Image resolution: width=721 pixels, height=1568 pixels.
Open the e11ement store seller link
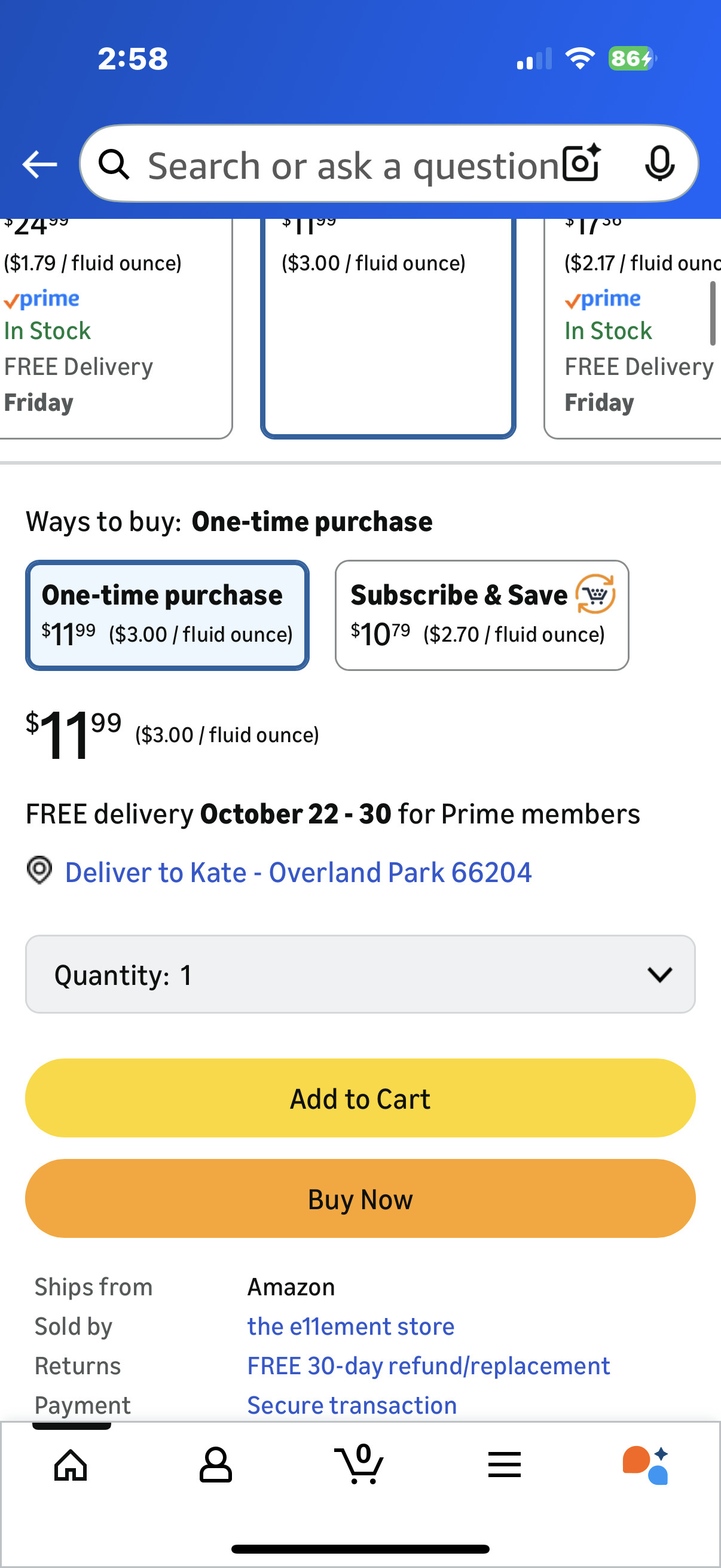pos(350,1326)
